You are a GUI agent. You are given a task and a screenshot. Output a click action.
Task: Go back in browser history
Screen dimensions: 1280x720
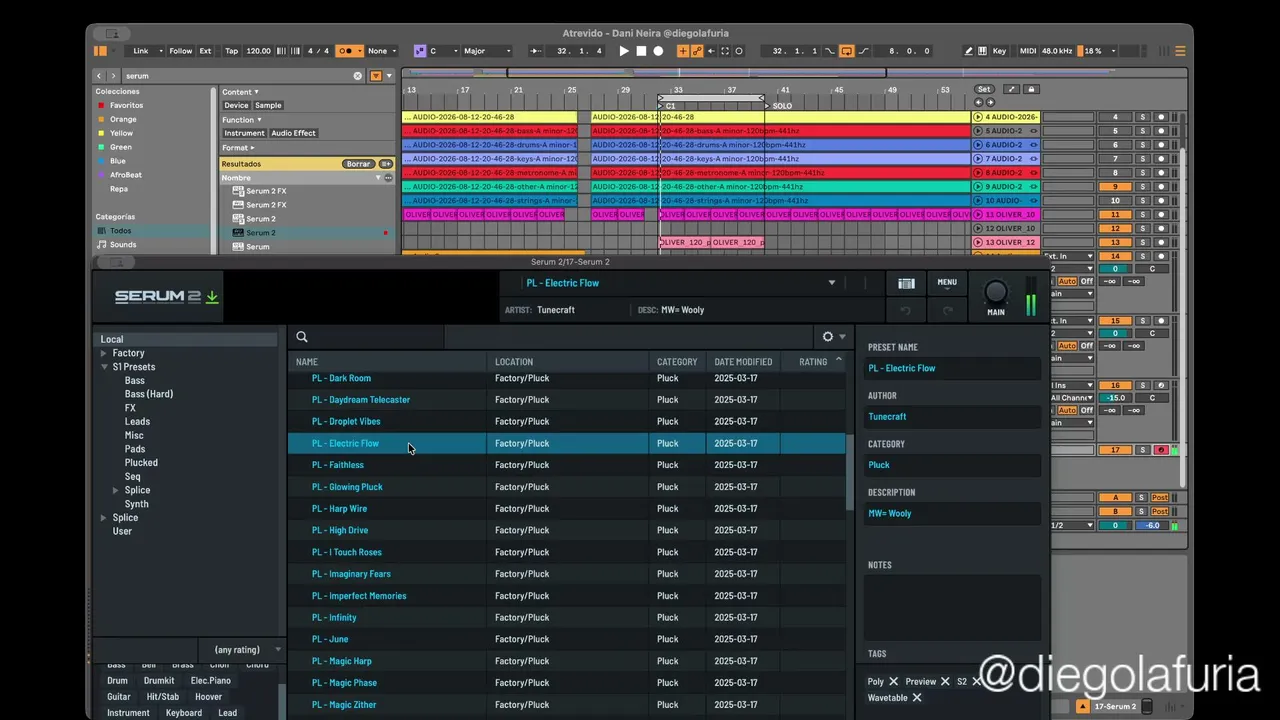(x=98, y=76)
